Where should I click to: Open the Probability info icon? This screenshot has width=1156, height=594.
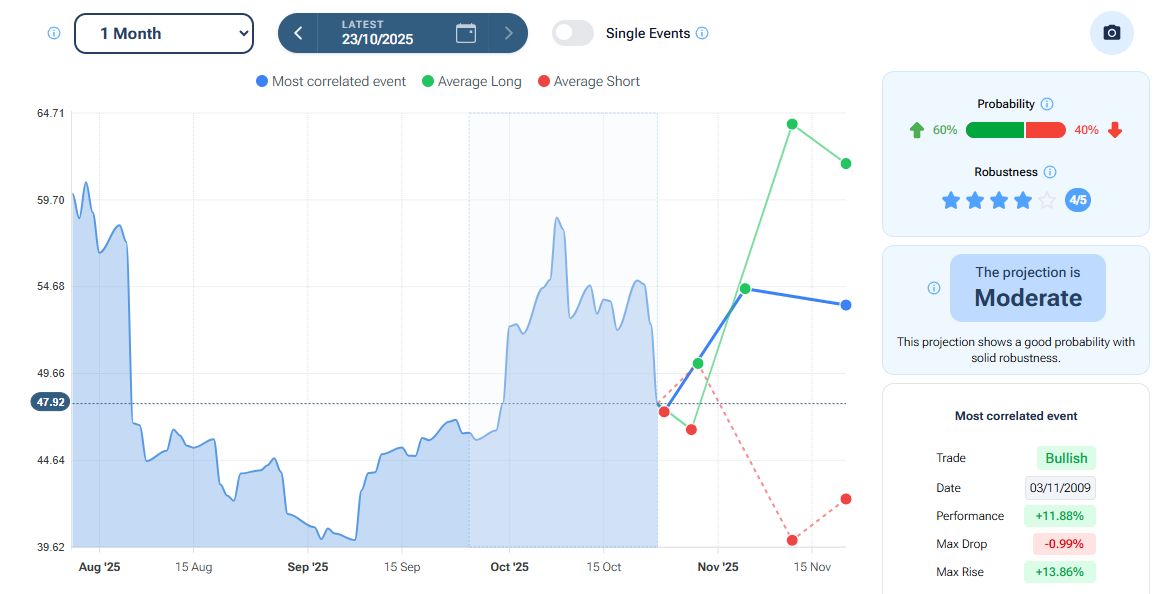coord(1047,104)
